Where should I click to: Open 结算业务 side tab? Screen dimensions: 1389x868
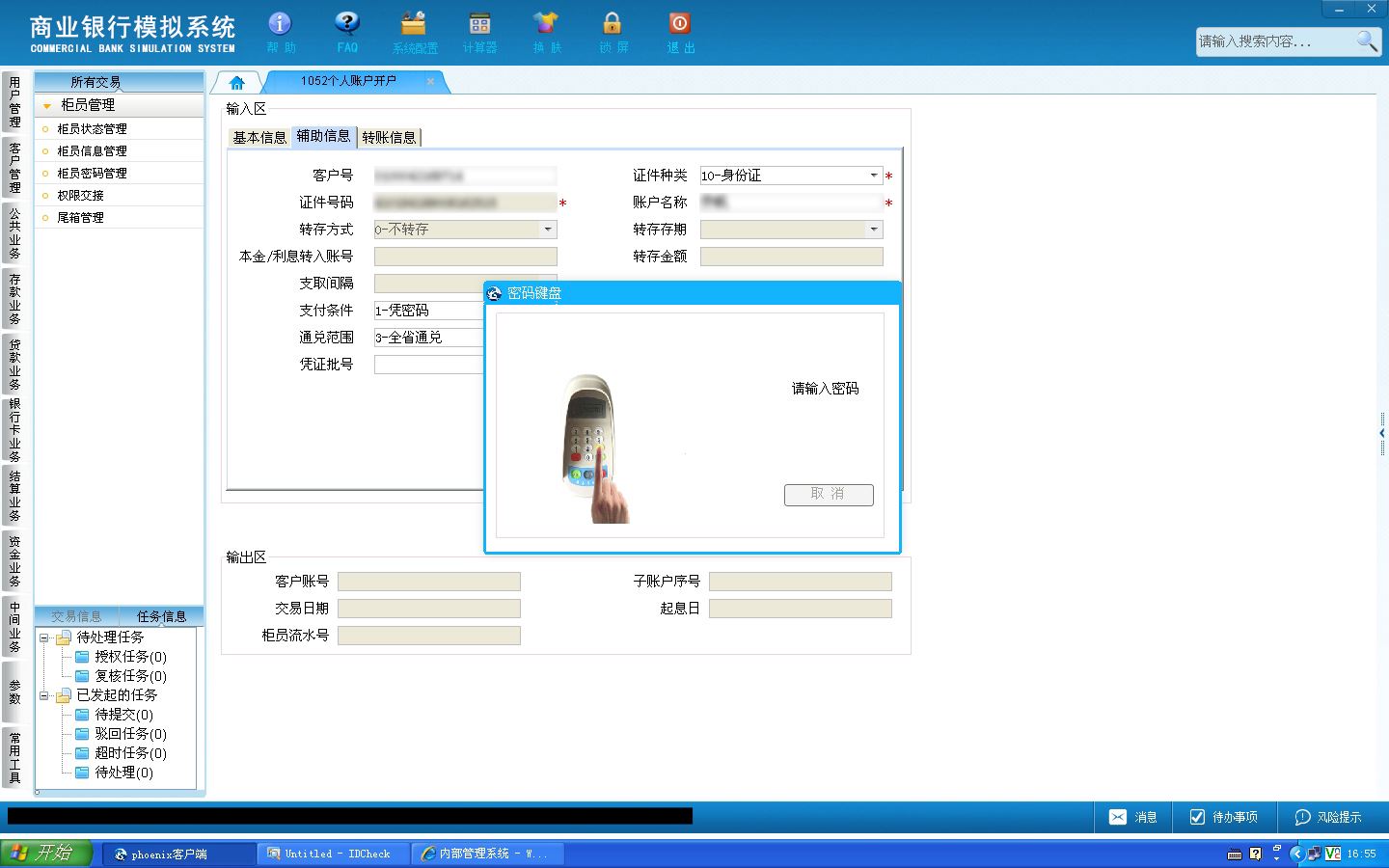tap(14, 495)
